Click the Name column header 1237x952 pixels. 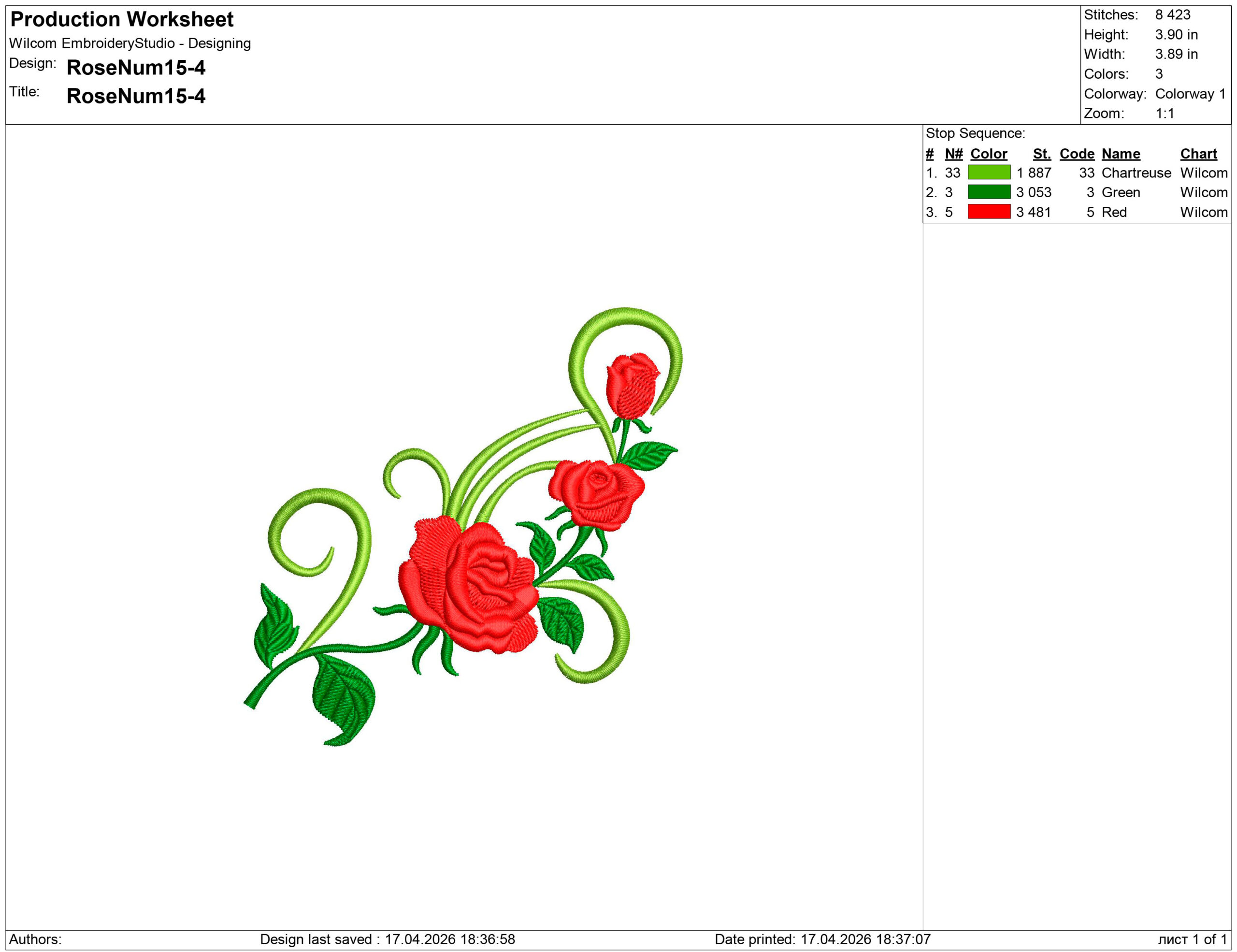point(1121,154)
